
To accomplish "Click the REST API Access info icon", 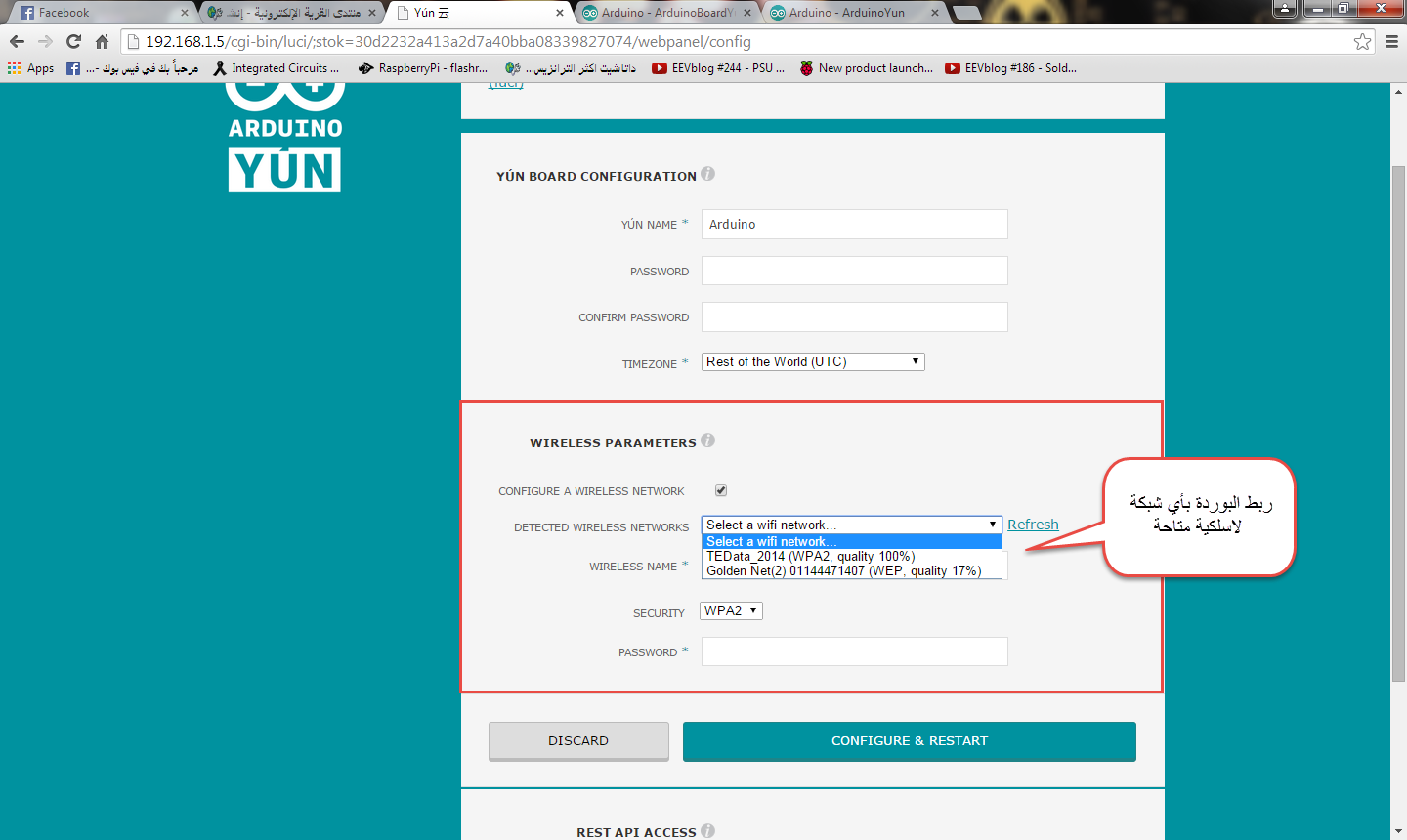I will (707, 830).
